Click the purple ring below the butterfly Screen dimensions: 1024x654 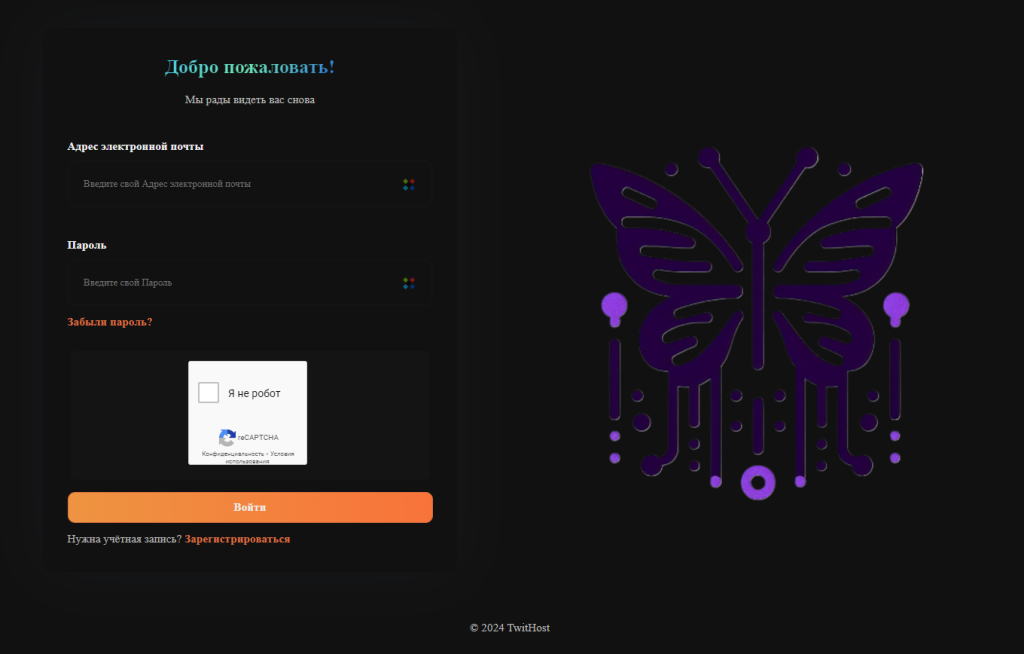click(x=758, y=483)
